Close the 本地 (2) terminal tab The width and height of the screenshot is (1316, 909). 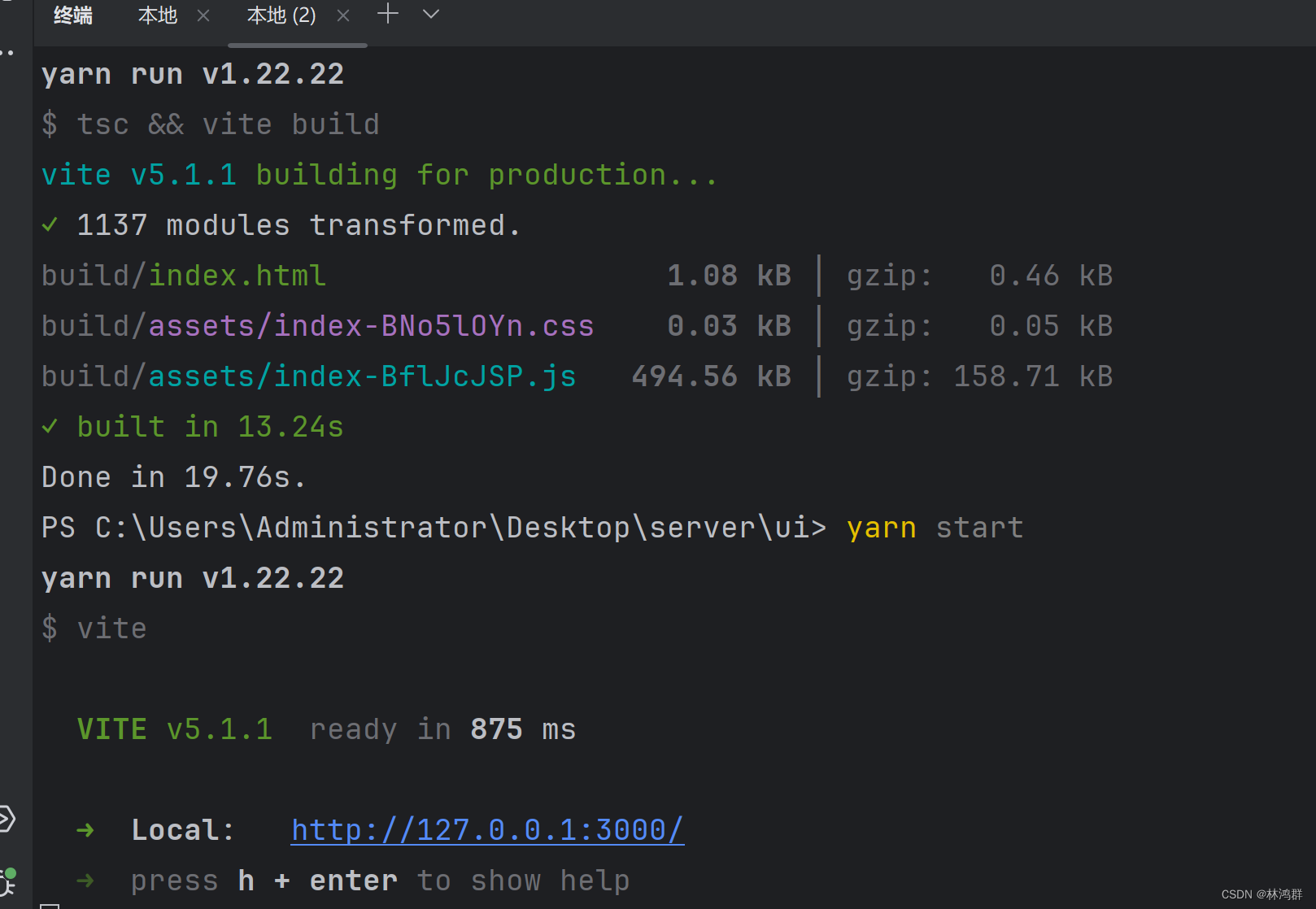(343, 15)
